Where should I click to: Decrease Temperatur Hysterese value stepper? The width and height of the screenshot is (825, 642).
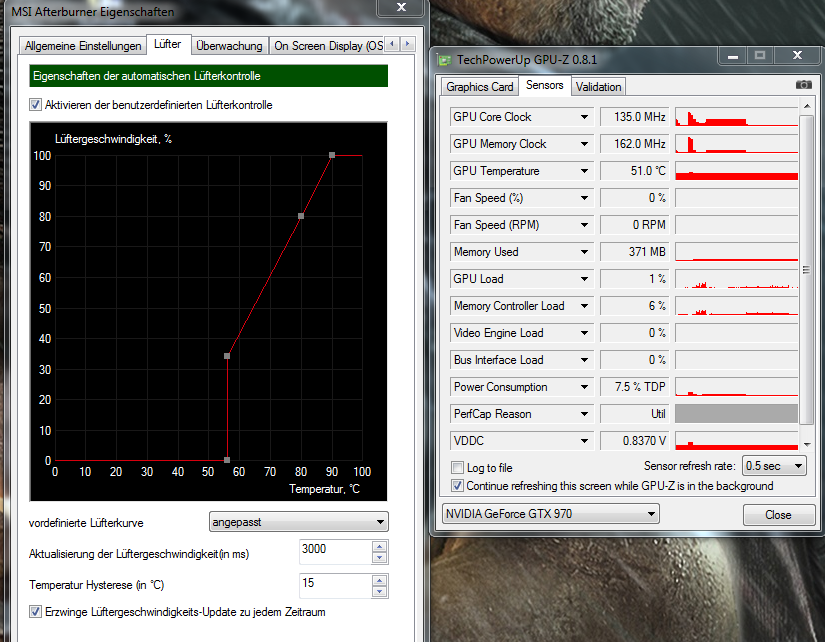coord(379,591)
